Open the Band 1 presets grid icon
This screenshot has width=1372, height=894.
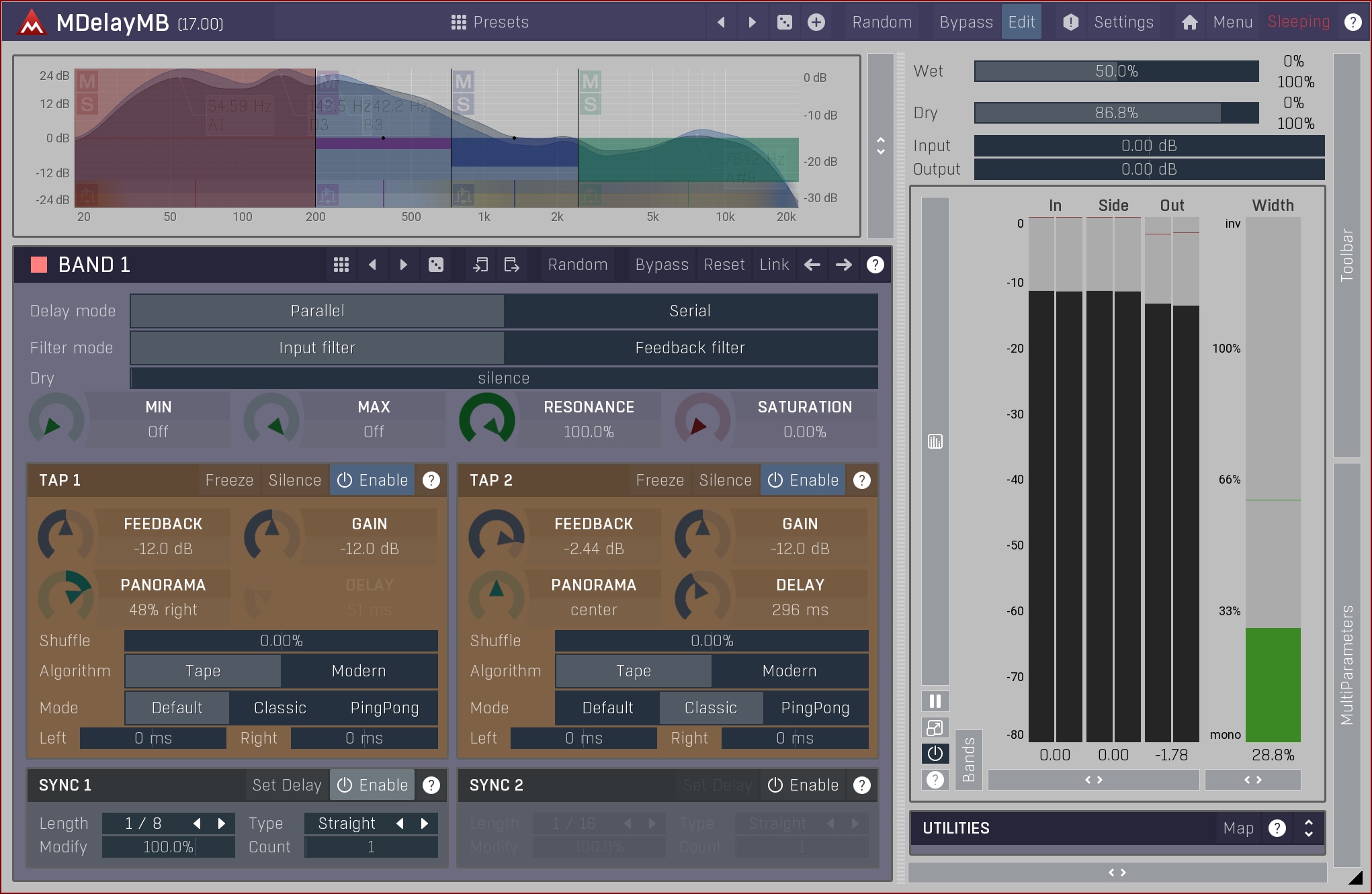coord(341,265)
